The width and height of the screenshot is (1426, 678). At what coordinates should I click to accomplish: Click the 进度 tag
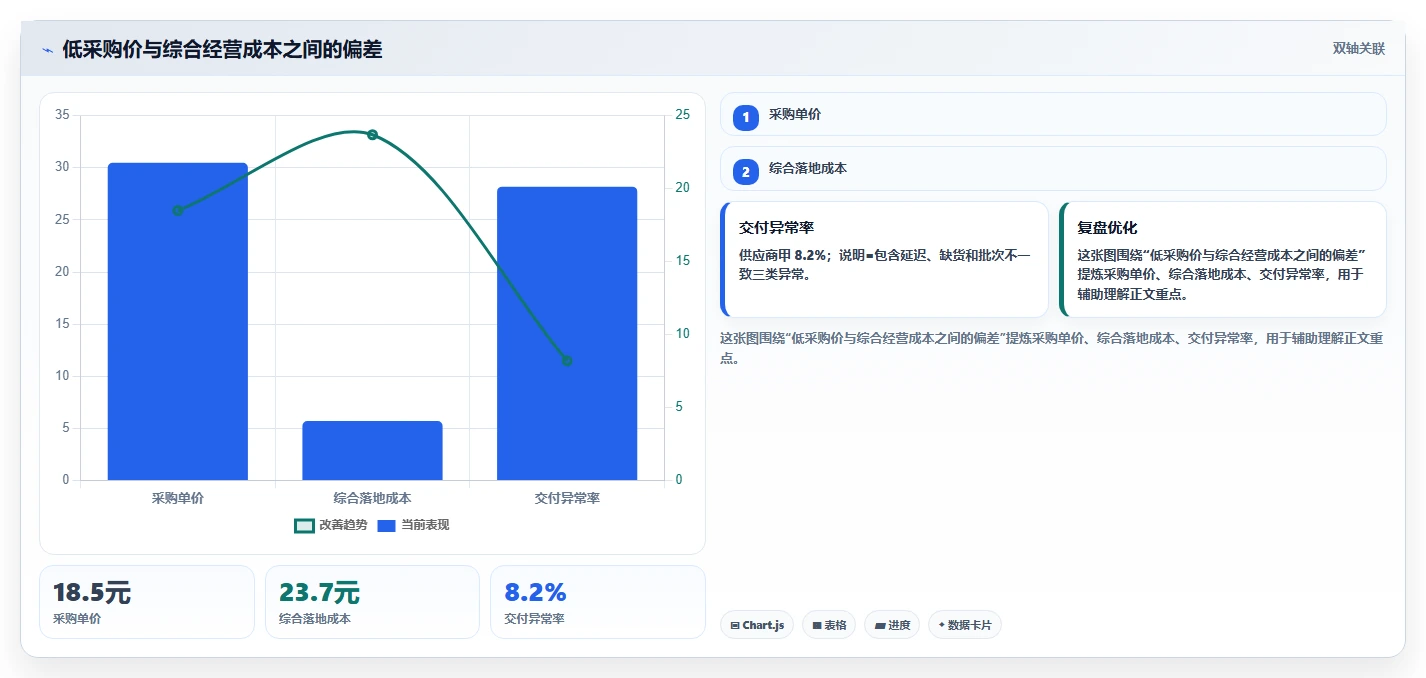pyautogui.click(x=892, y=625)
